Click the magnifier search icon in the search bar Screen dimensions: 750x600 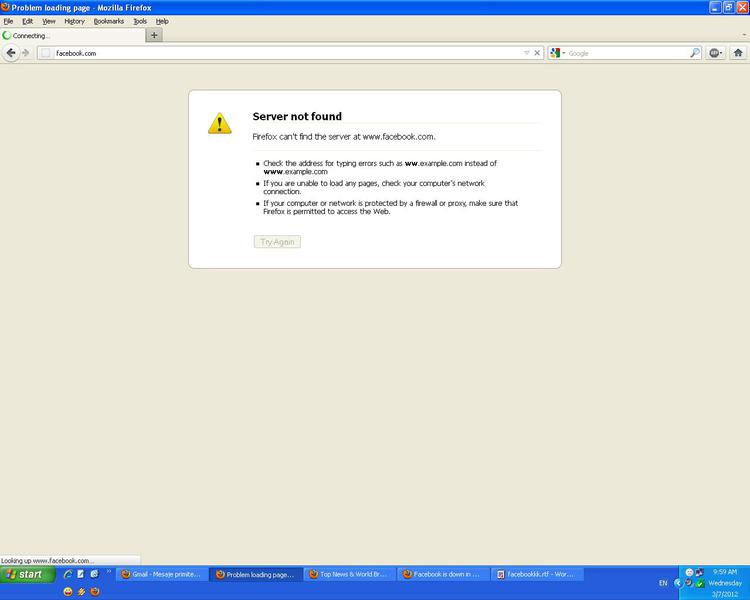[x=695, y=53]
